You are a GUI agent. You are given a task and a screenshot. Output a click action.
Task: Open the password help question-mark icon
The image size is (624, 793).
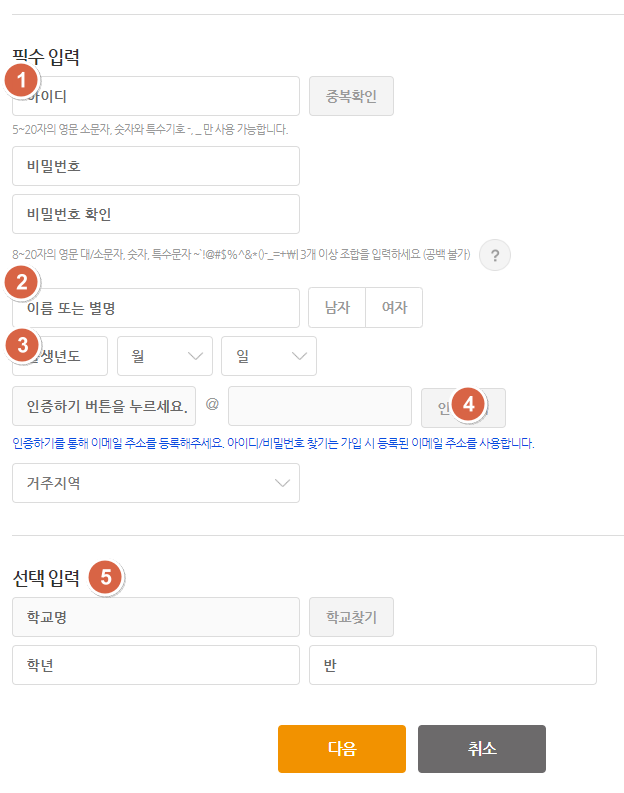[x=495, y=255]
